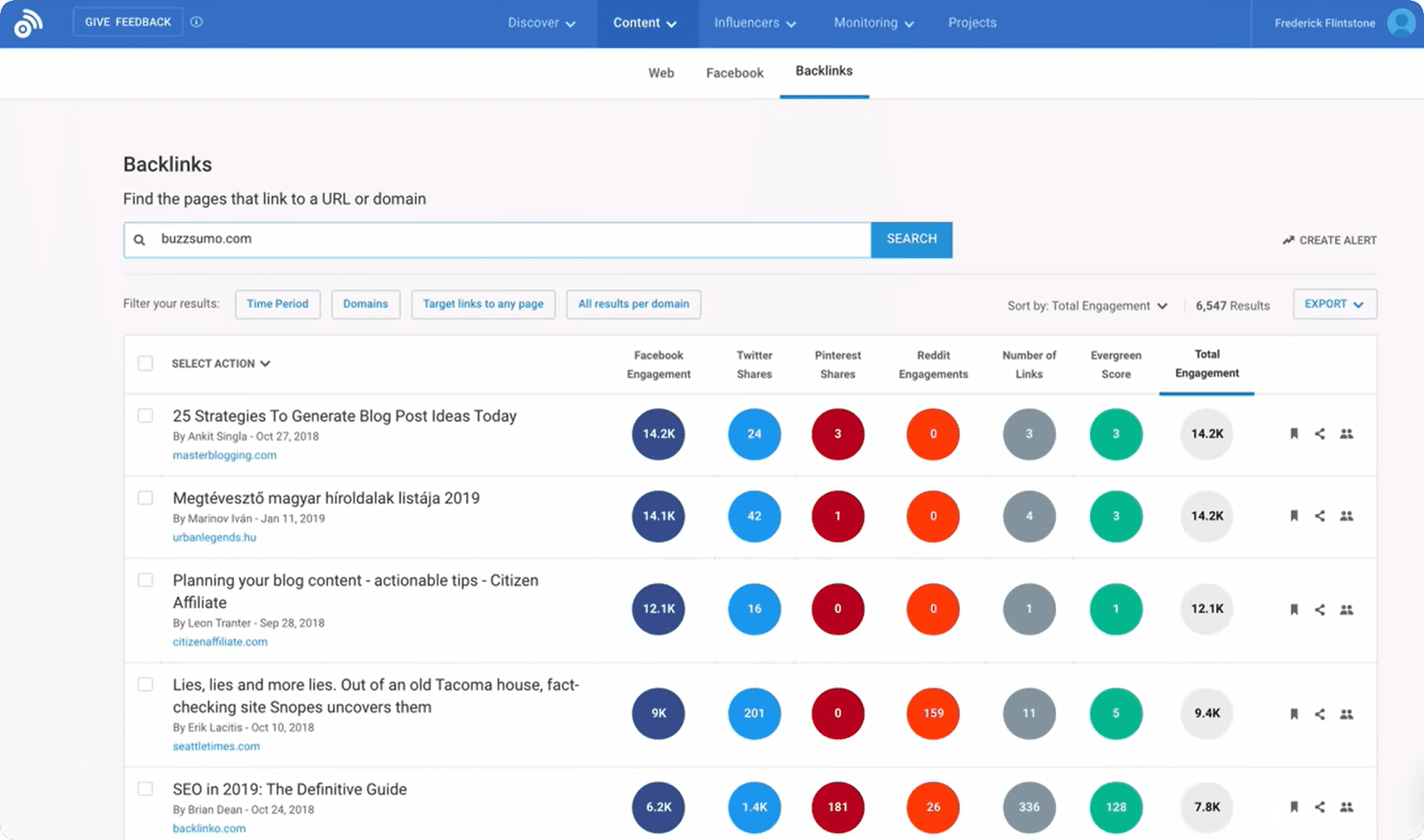Bookmark the Lies, lies and more lies article
This screenshot has width=1424, height=840.
(x=1294, y=714)
